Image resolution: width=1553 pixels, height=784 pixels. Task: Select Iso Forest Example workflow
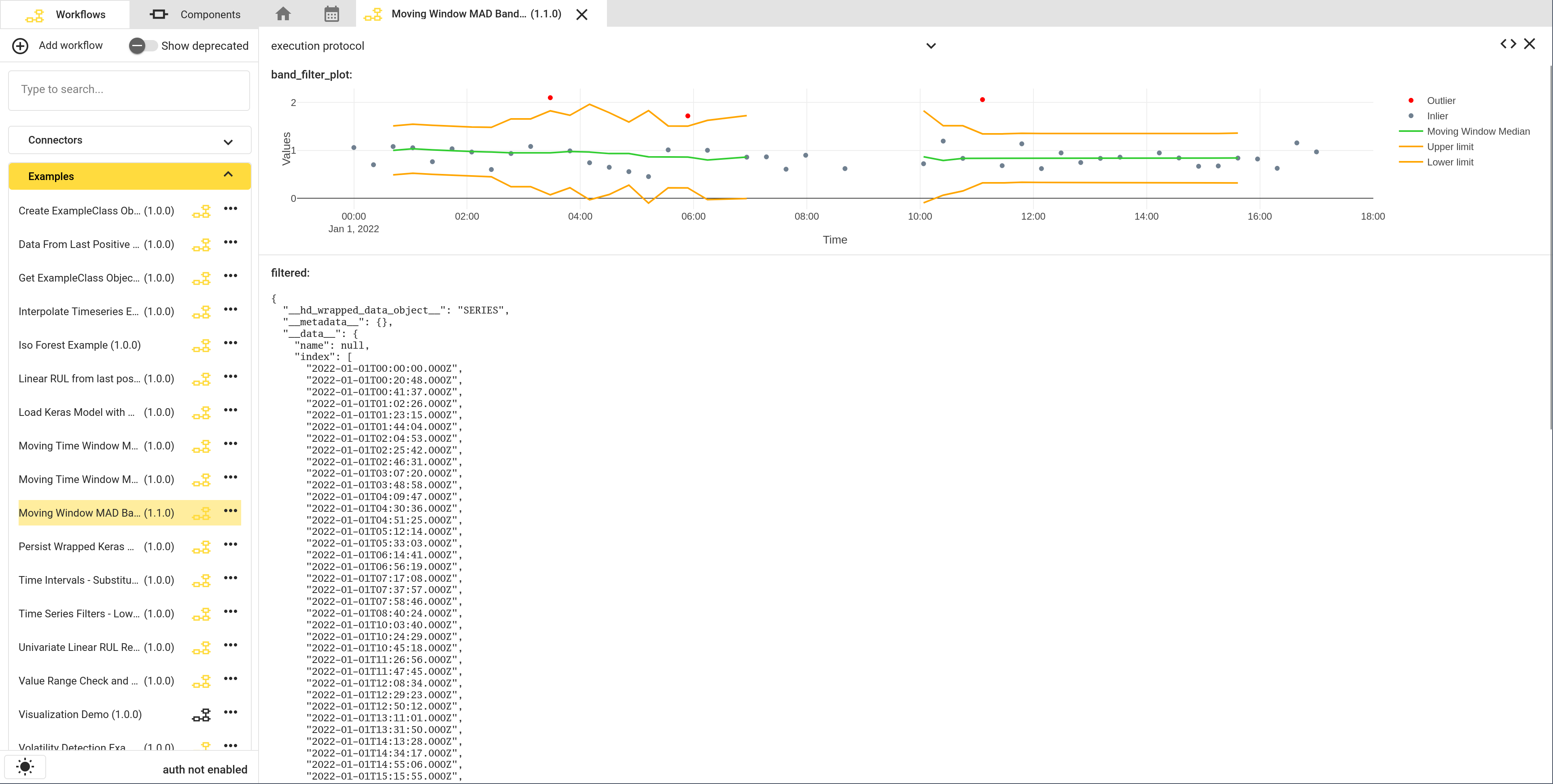coord(80,345)
